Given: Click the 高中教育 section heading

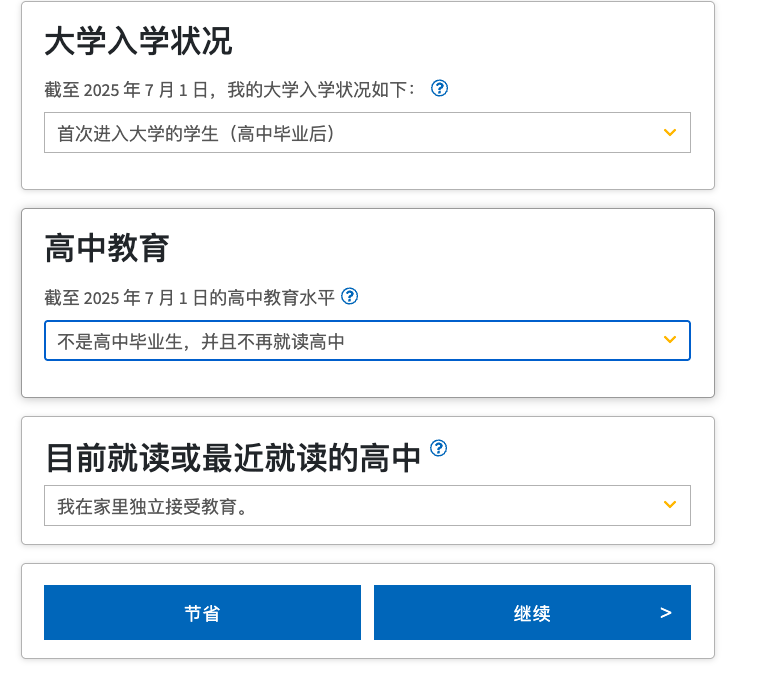Looking at the screenshot, I should pyautogui.click(x=107, y=248).
